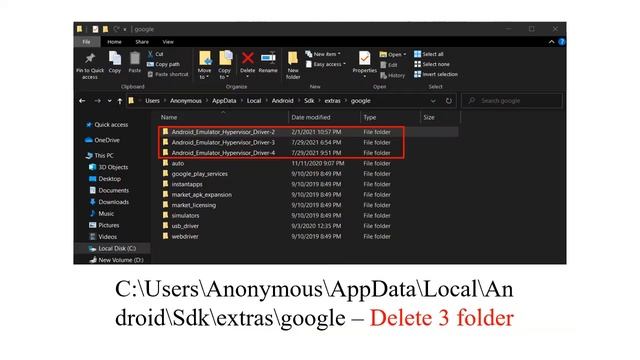Screen dimensions: 640x360
Task: Click the Properties icon
Action: (x=364, y=58)
